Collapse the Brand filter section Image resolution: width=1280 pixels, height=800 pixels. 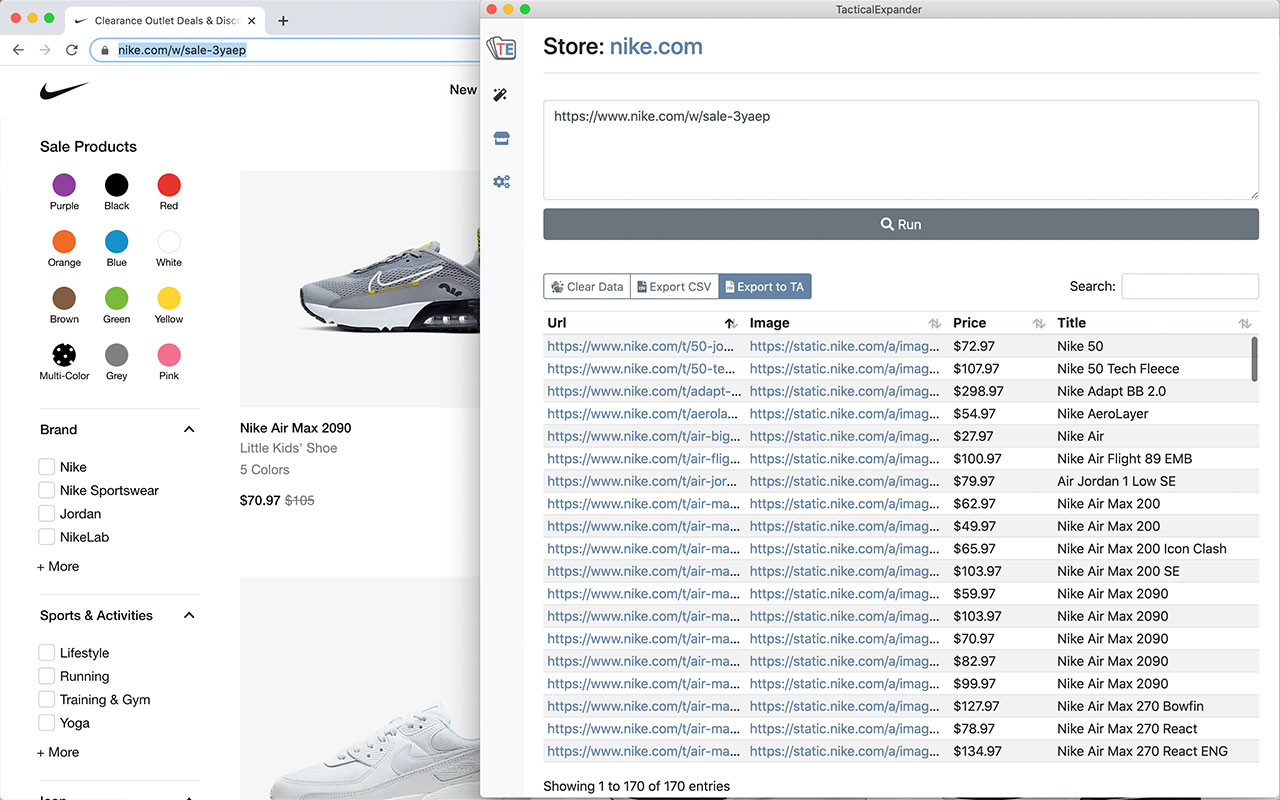189,430
